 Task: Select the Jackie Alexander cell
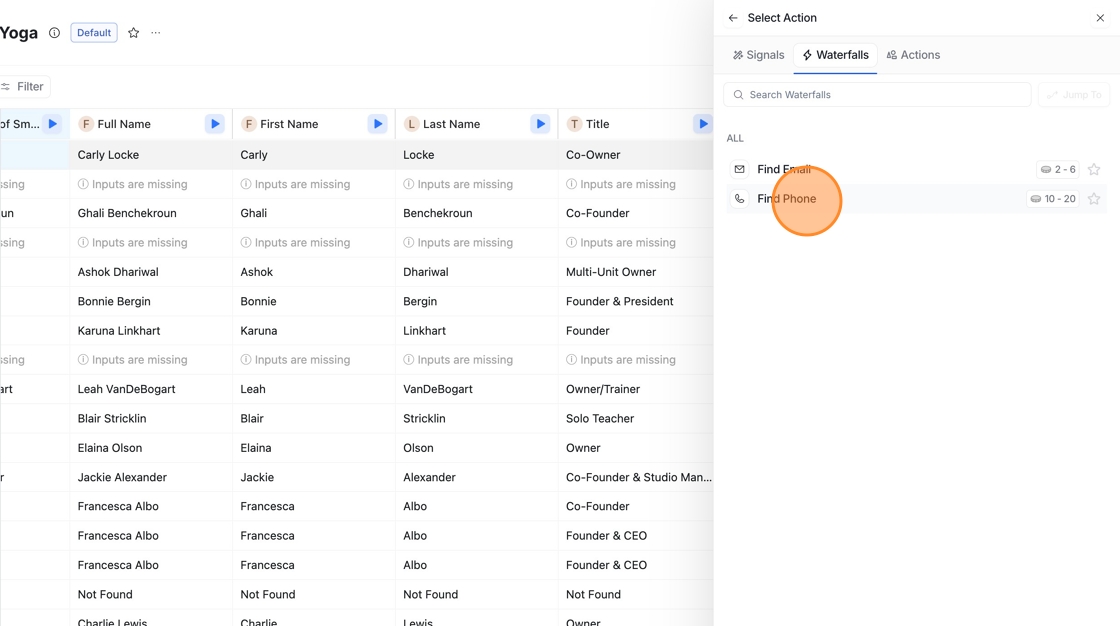click(x=151, y=477)
